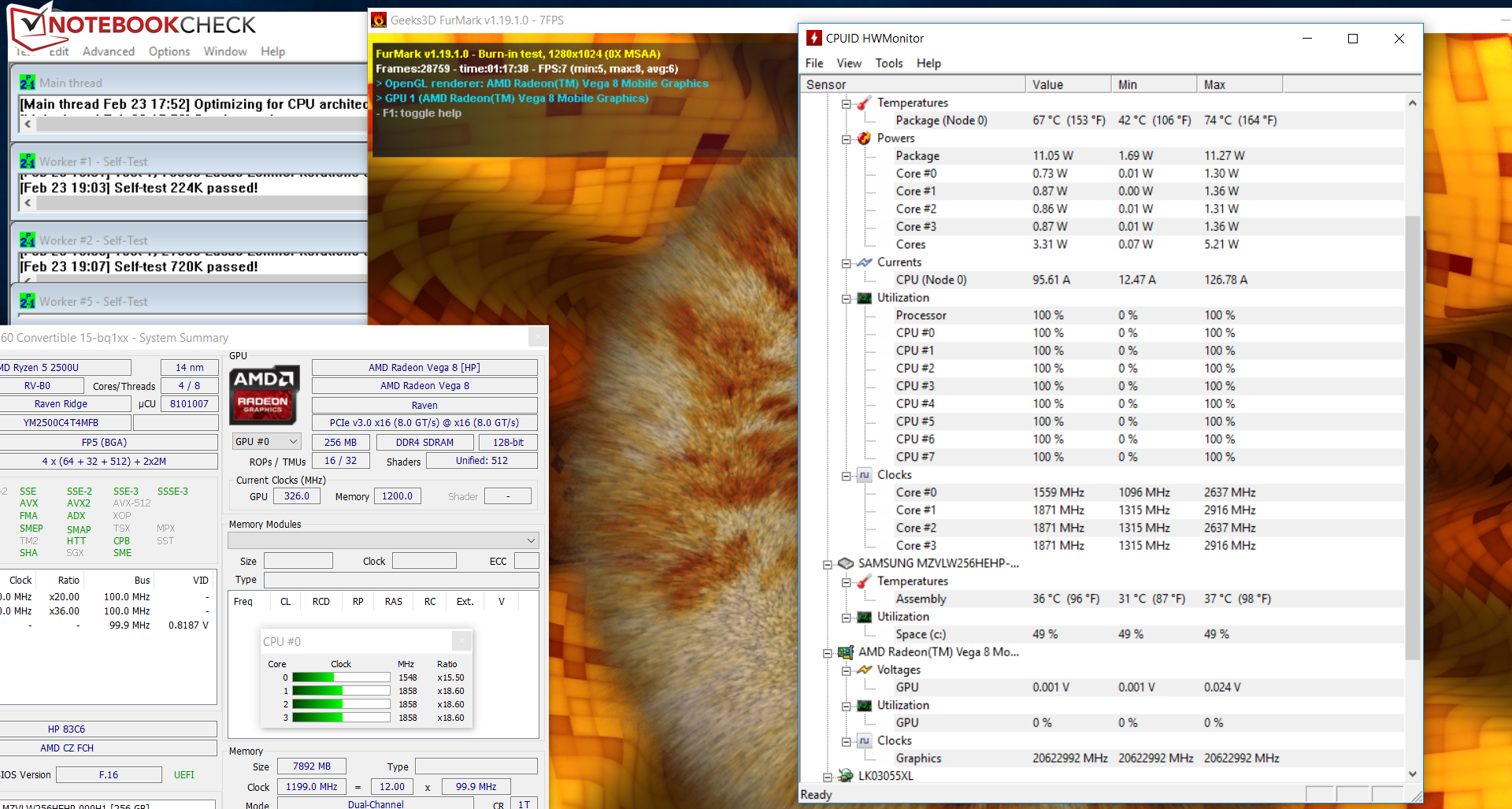This screenshot has height=809, width=1512.
Task: Select the Core #3 clock row
Action: (1102, 546)
